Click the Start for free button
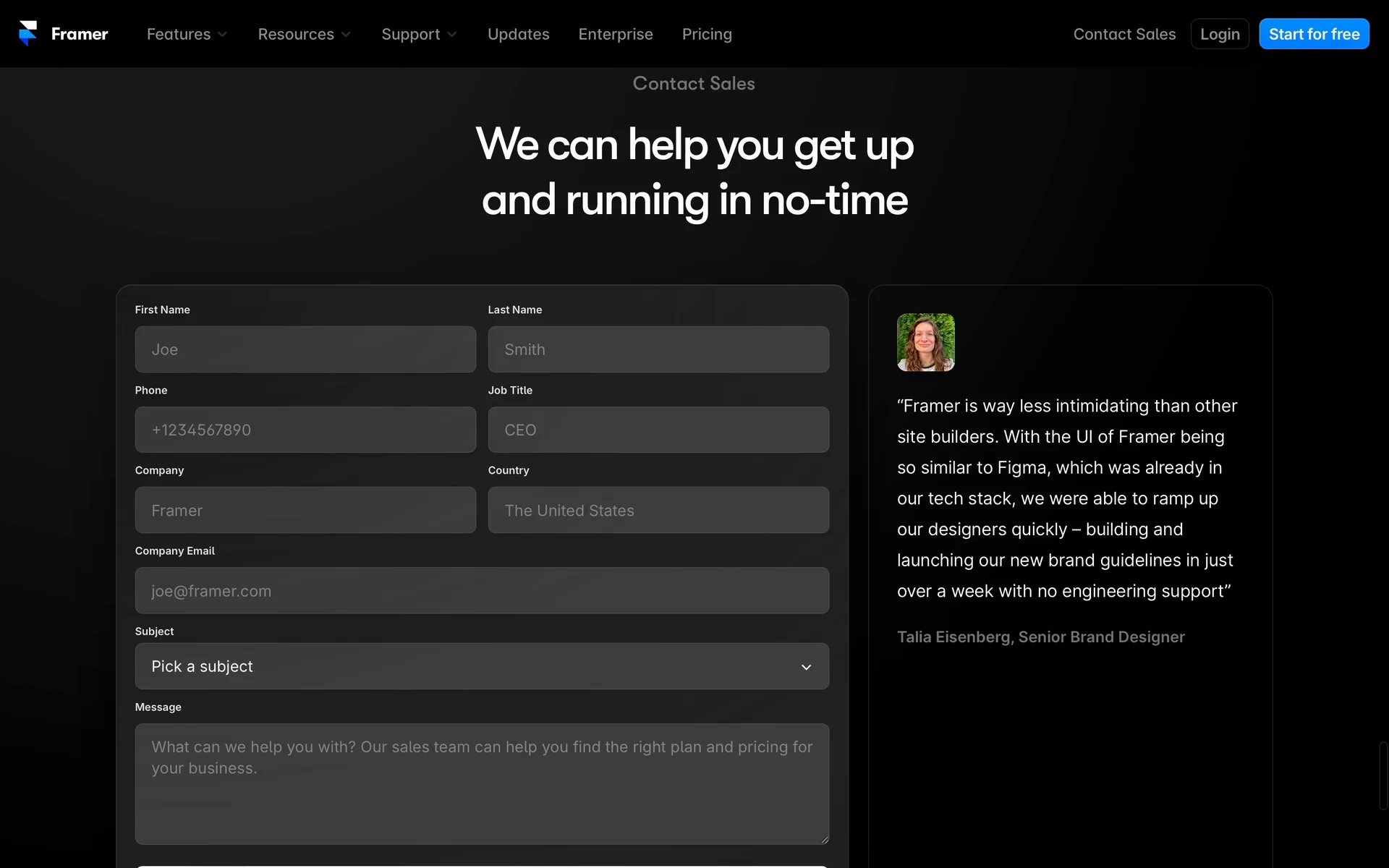The height and width of the screenshot is (868, 1389). point(1313,34)
